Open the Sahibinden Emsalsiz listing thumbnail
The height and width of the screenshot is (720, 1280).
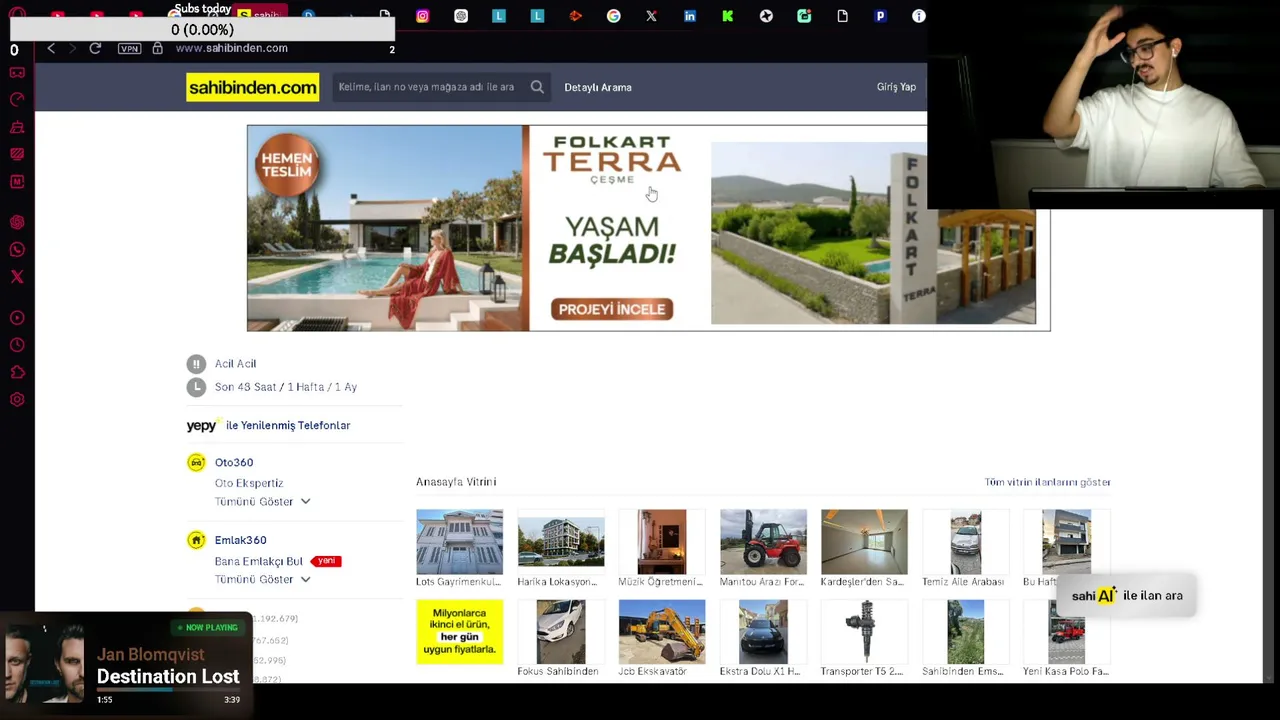click(966, 632)
